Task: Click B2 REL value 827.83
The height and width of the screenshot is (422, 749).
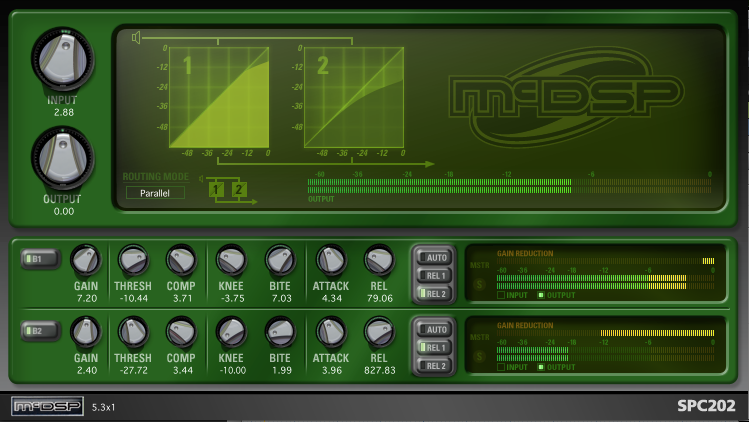Action: click(380, 370)
